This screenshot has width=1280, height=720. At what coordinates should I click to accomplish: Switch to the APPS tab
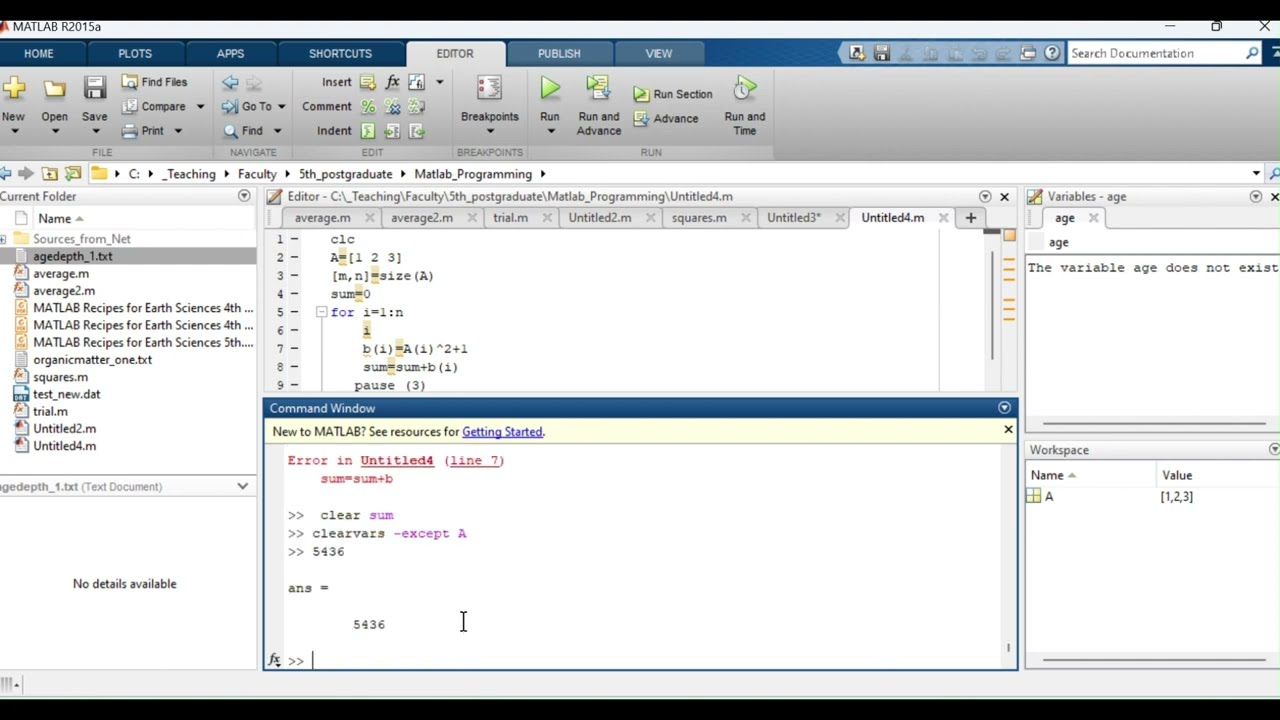point(230,54)
